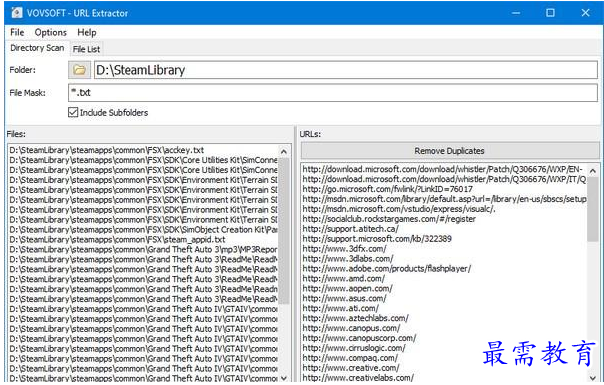This screenshot has width=604, height=385.
Task: Select the msdn.microsoft.com library default.asp URL
Action: coord(444,199)
